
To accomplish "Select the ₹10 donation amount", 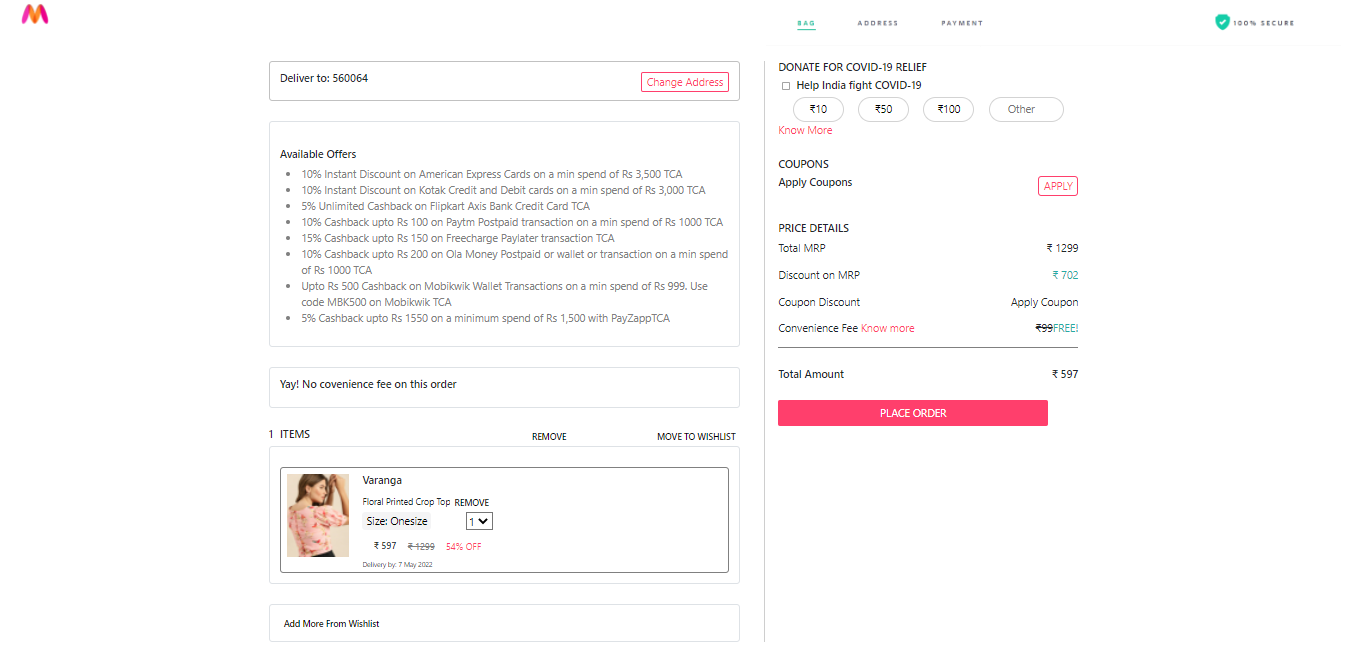I will click(818, 109).
